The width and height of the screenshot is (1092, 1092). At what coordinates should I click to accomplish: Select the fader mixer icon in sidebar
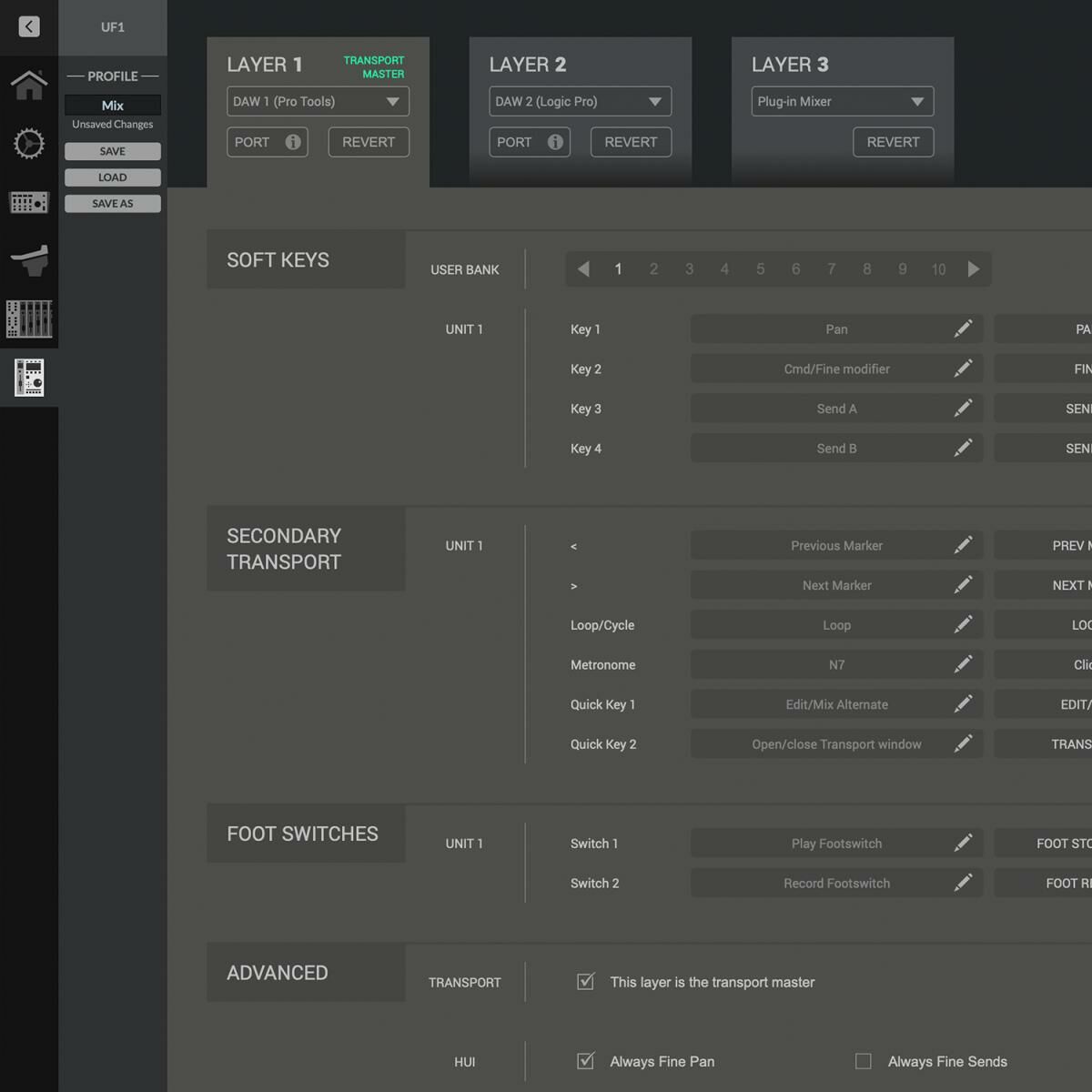coord(29,318)
